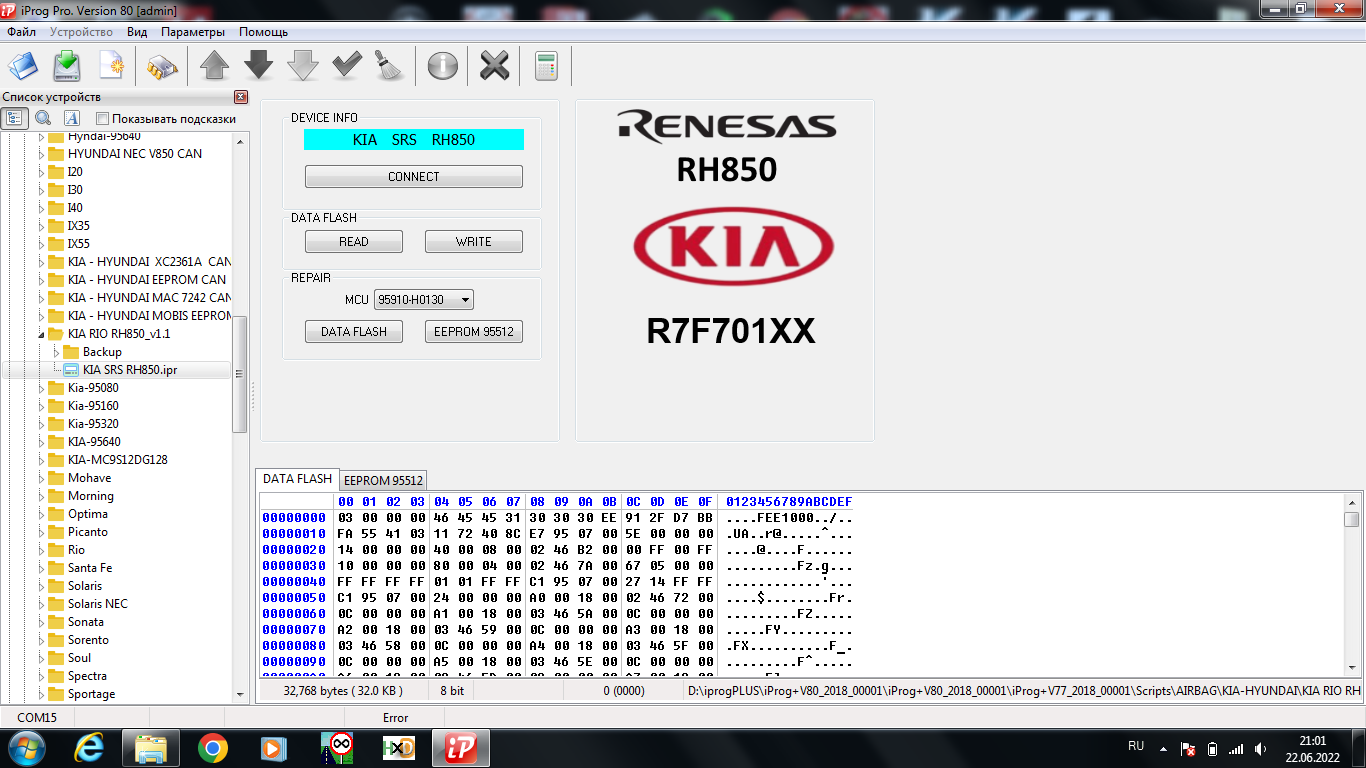Click the READ button under DATA FLASH
1366x768 pixels.
353,242
